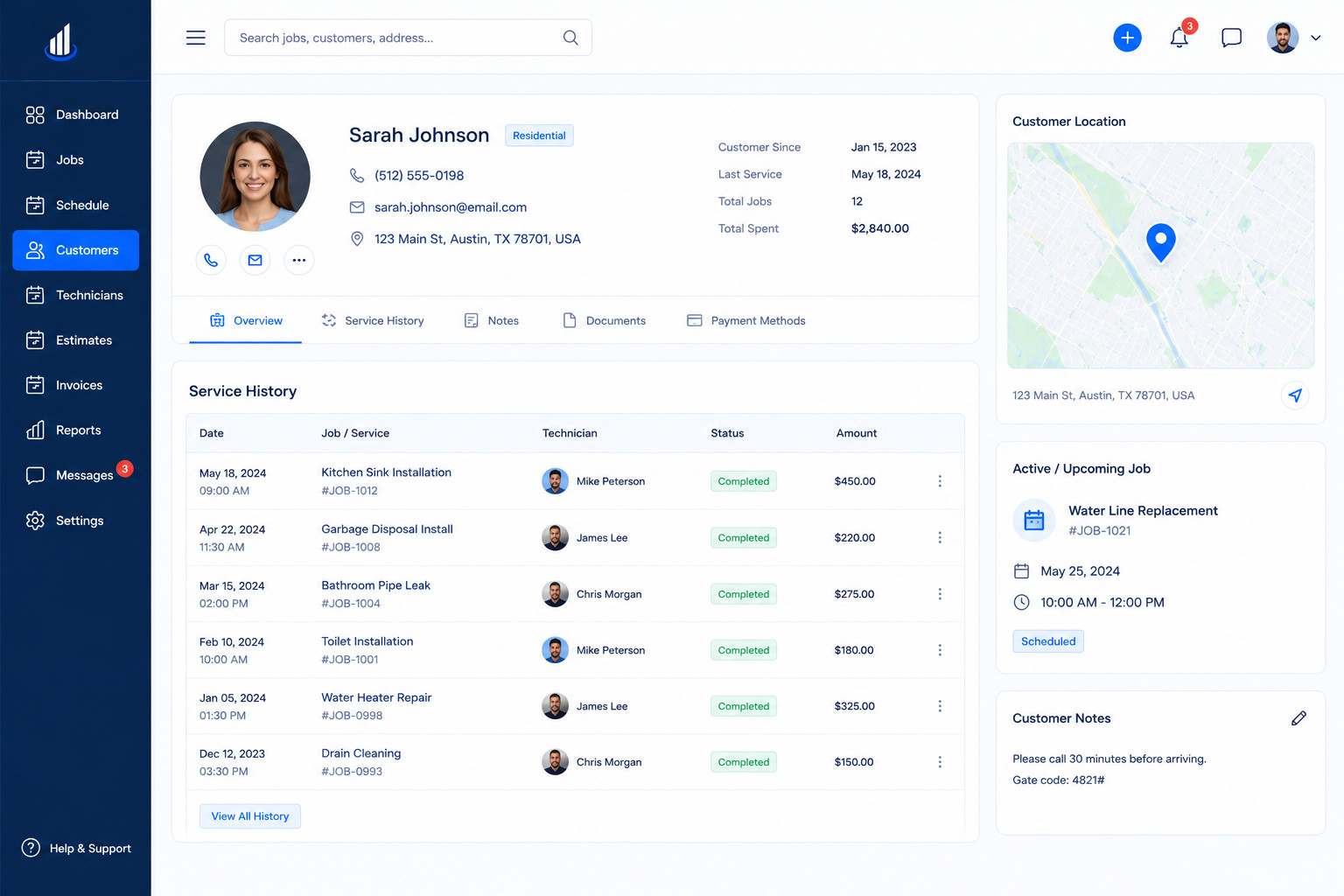Click the pin icon beside 123 Main St address

(x=357, y=239)
